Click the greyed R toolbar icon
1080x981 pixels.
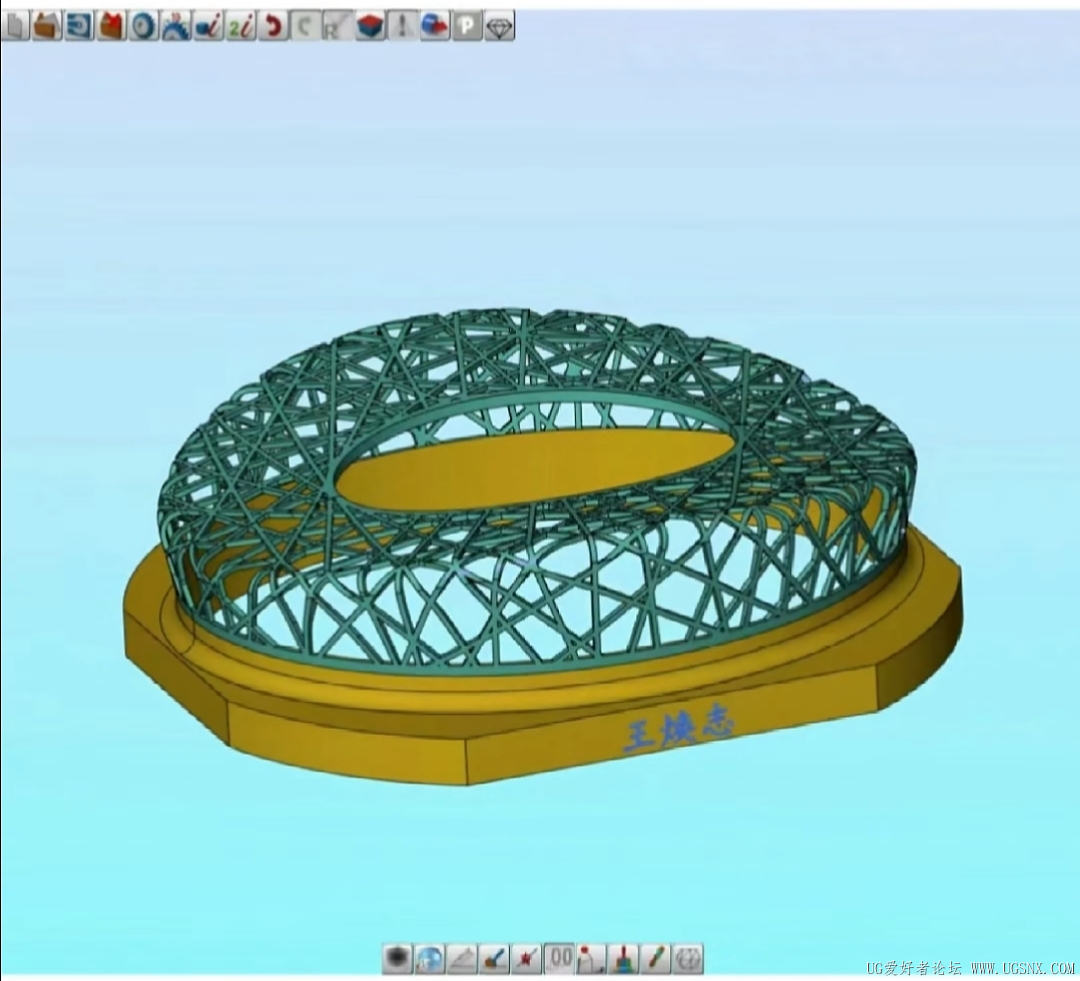(338, 27)
